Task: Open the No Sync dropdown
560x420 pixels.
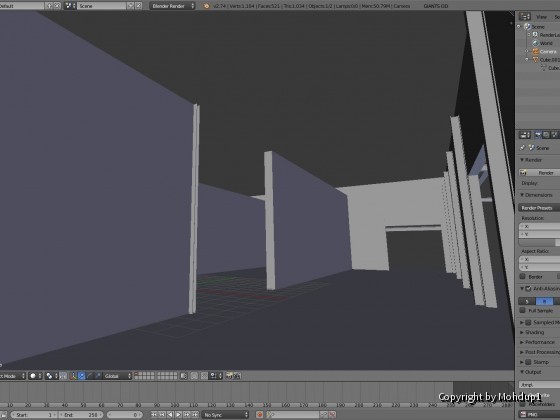Action: pos(225,415)
